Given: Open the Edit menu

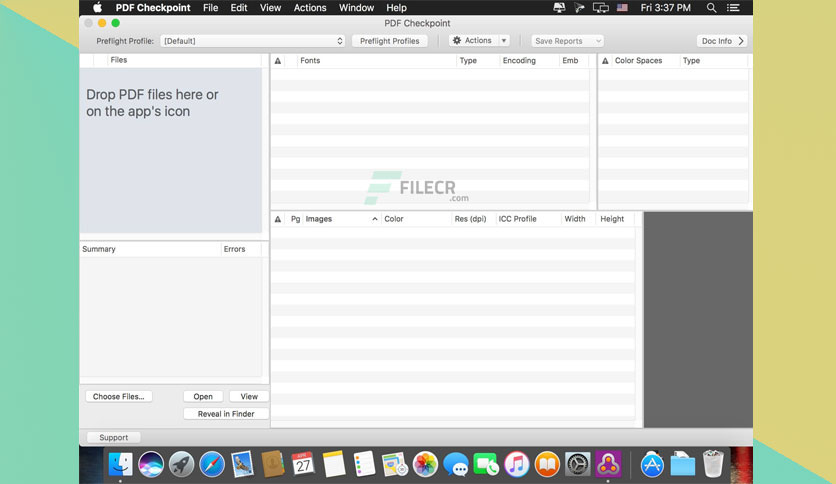Looking at the screenshot, I should pyautogui.click(x=238, y=7).
